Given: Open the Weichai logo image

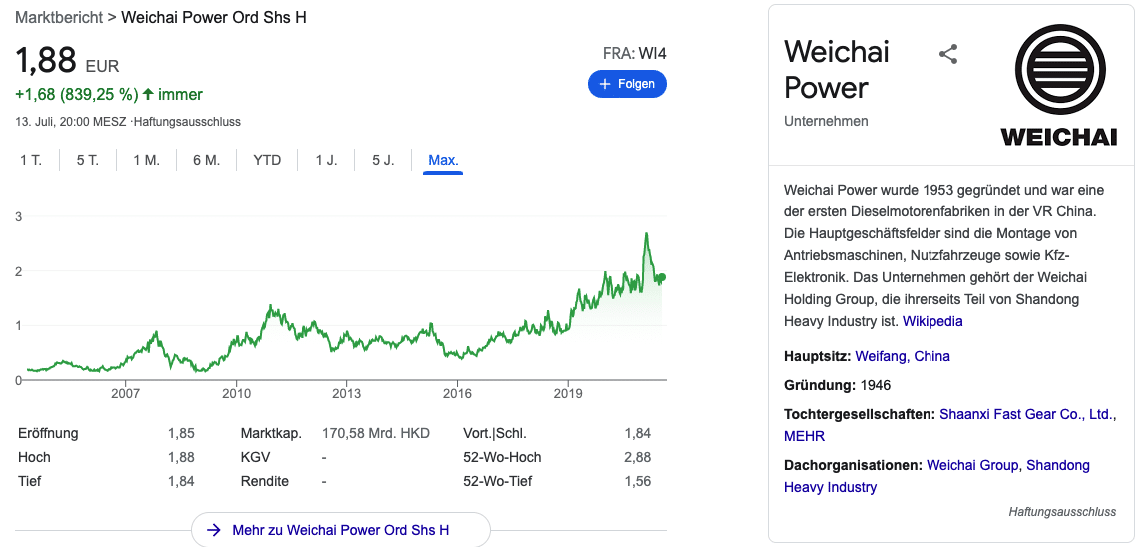Looking at the screenshot, I should 1058,85.
